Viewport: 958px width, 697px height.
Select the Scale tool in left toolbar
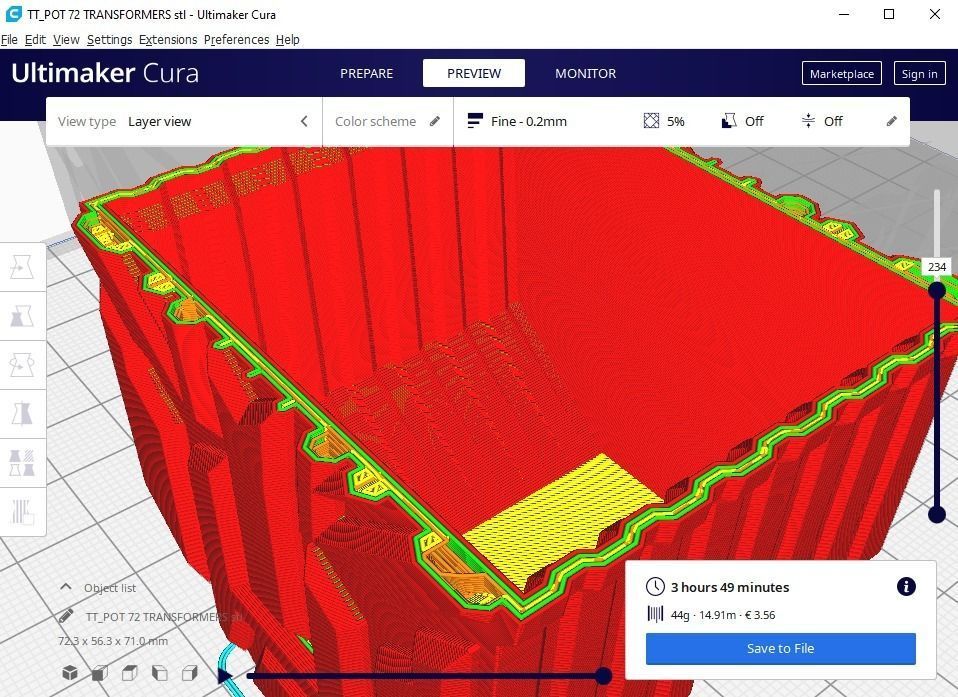[22, 316]
